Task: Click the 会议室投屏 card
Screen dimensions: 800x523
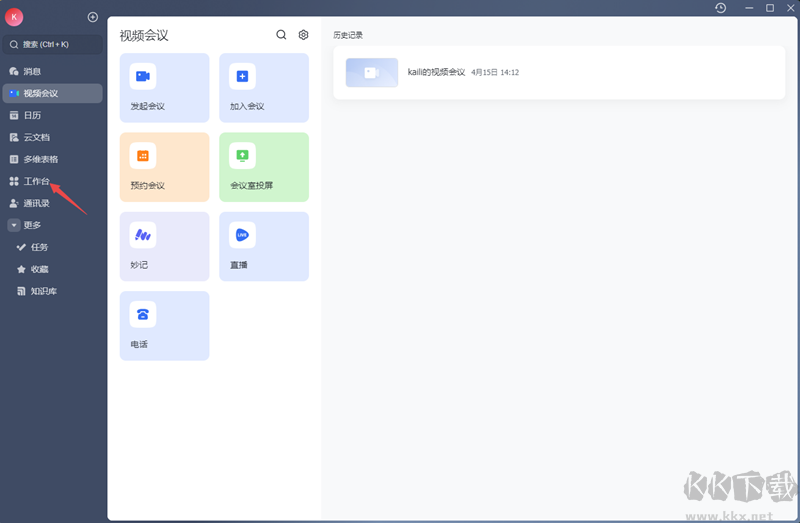Action: (x=264, y=167)
